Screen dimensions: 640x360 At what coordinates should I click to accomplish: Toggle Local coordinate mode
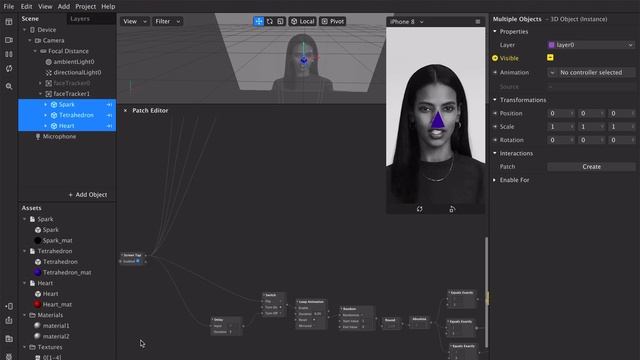click(302, 21)
